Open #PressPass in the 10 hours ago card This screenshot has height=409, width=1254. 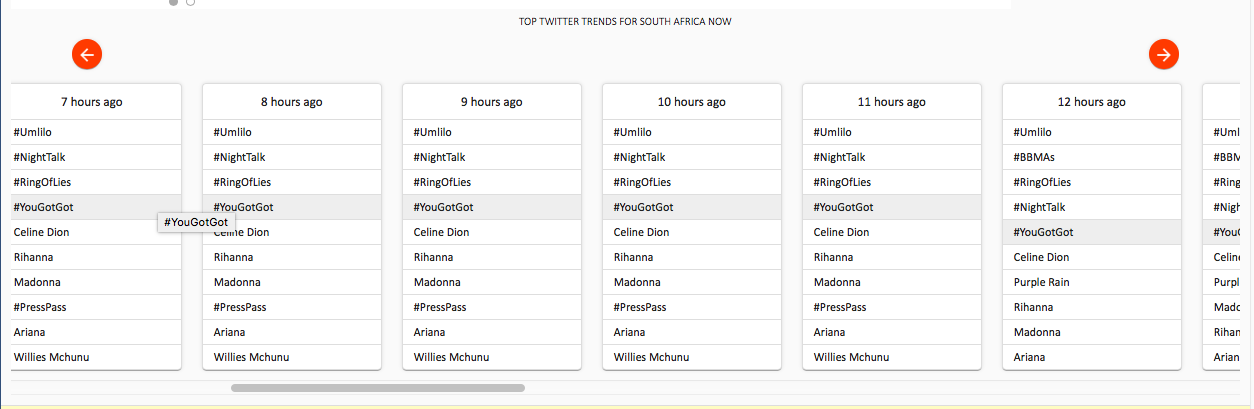pos(640,307)
